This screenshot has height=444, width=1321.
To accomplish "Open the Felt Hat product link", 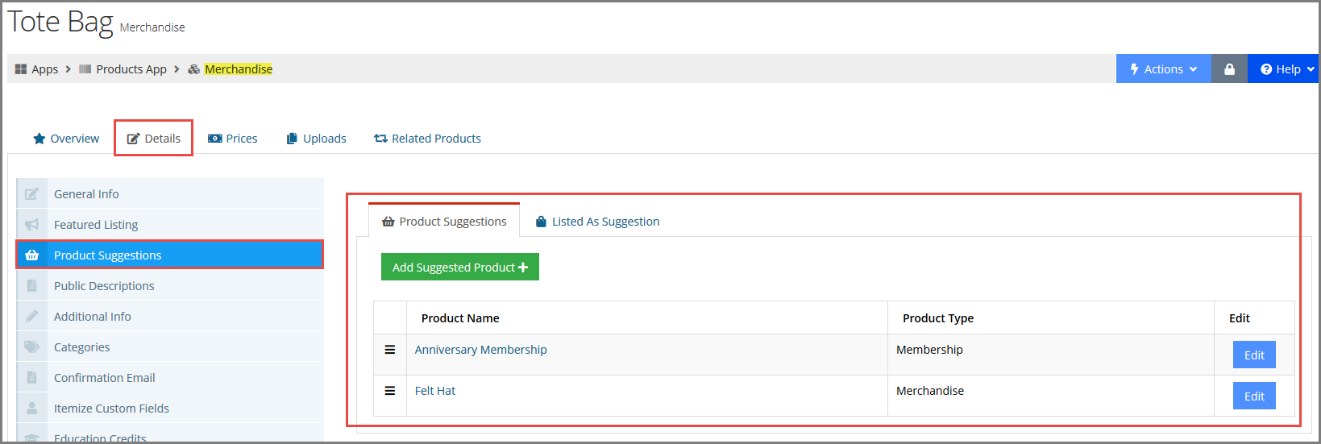I will (x=435, y=391).
